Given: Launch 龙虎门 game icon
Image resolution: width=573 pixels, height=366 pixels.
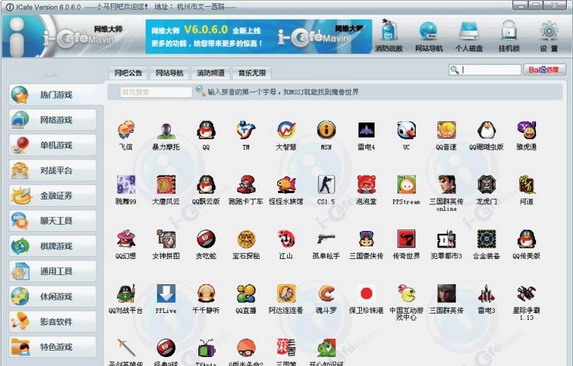Looking at the screenshot, I should [x=486, y=184].
